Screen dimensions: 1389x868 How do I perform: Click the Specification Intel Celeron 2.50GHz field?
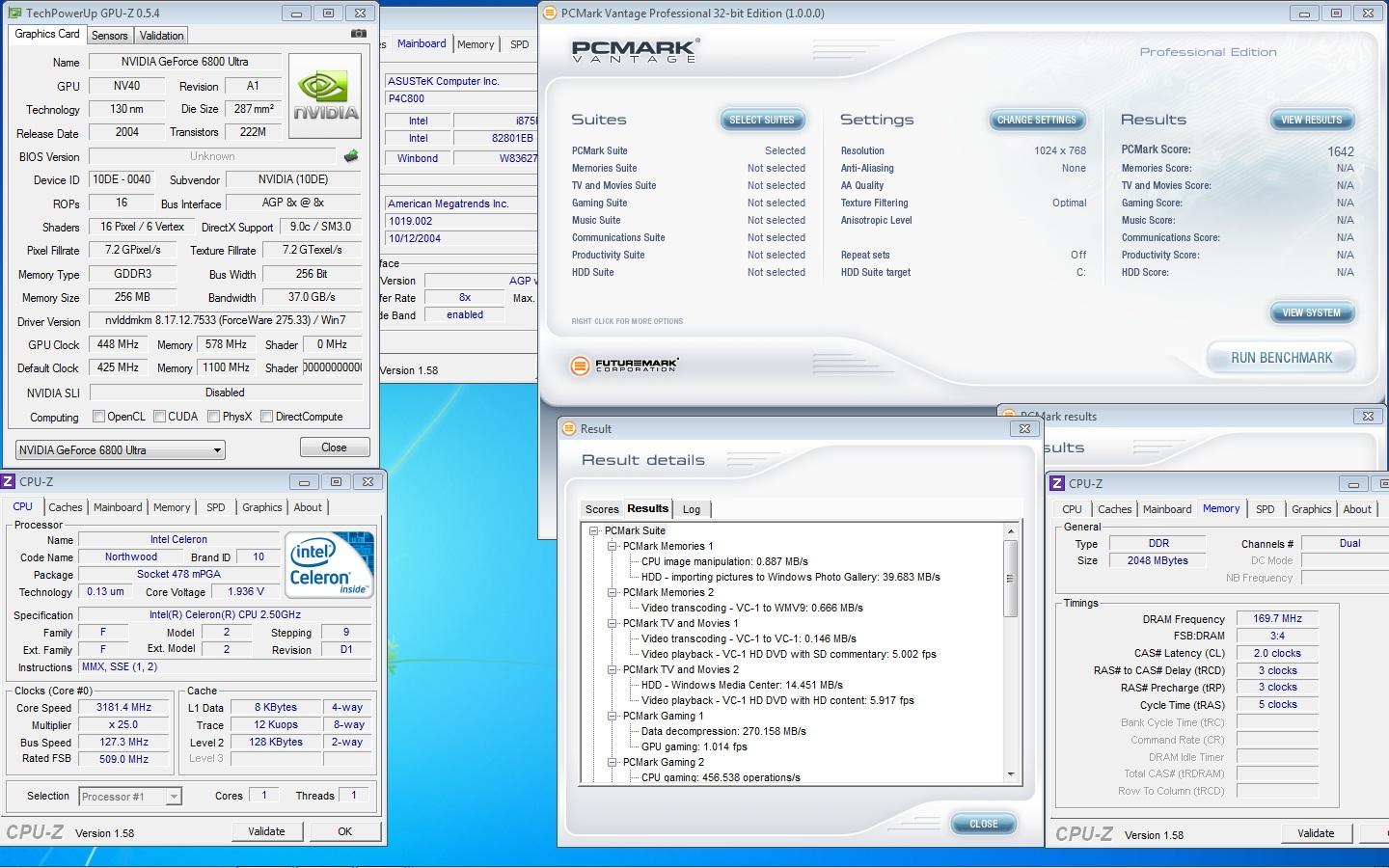[225, 614]
